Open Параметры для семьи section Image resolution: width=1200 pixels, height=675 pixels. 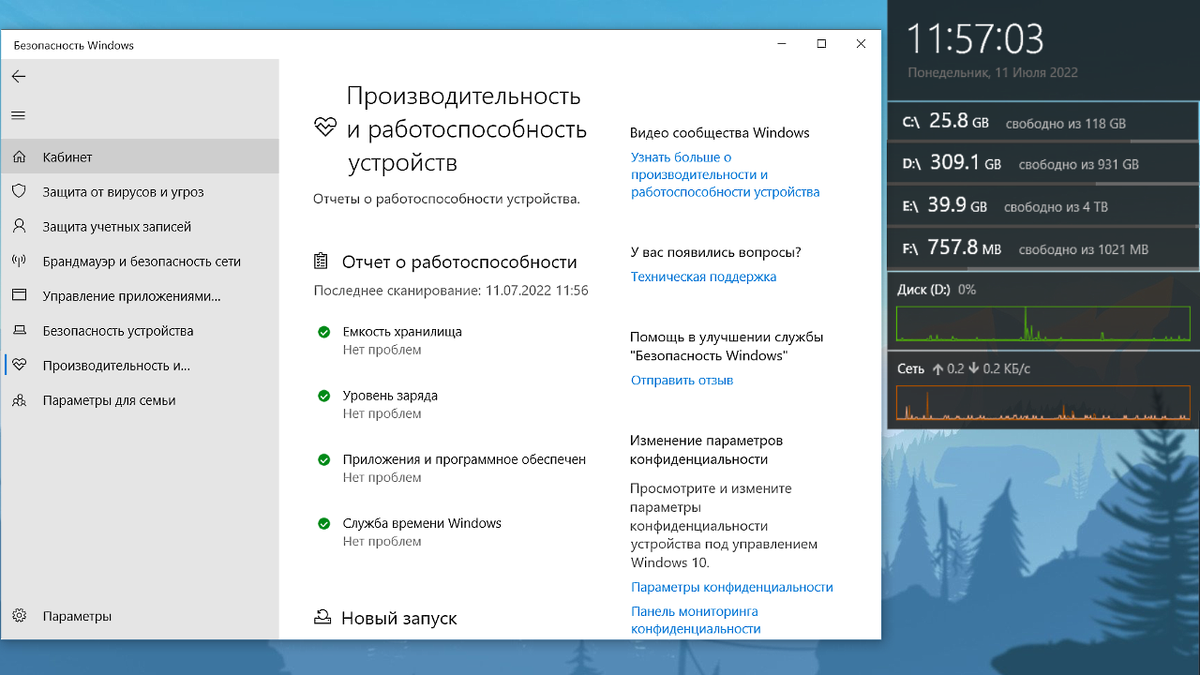pos(140,400)
